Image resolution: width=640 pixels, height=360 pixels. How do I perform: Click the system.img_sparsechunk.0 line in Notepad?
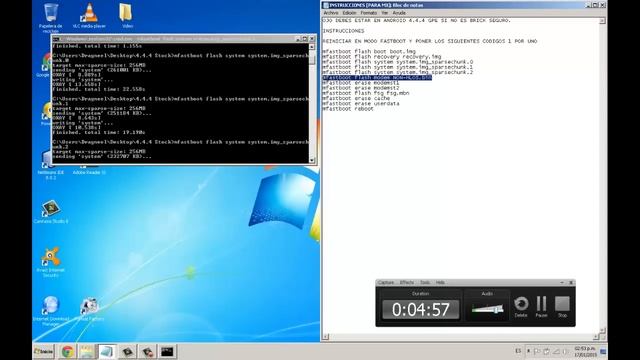click(x=398, y=62)
